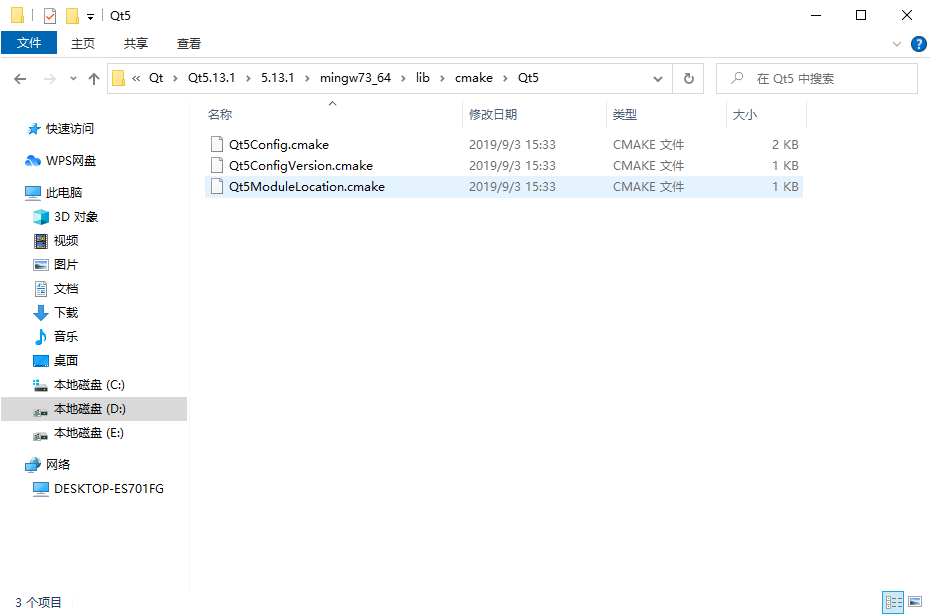Switch to the 主页 ribbon tab
Viewport: 931px width, 615px height.
pyautogui.click(x=83, y=43)
